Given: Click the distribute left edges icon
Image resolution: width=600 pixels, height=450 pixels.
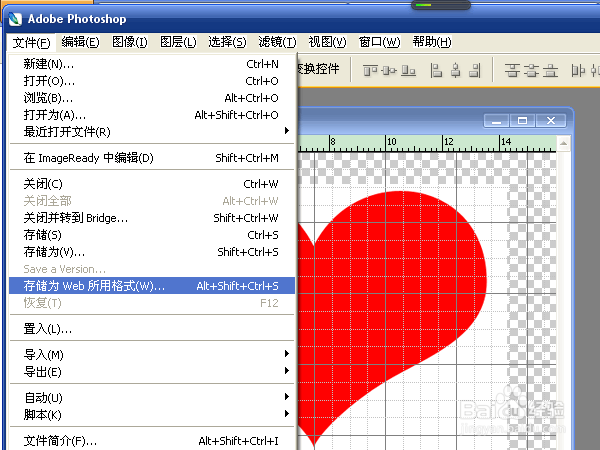Looking at the screenshot, I should 578,70.
